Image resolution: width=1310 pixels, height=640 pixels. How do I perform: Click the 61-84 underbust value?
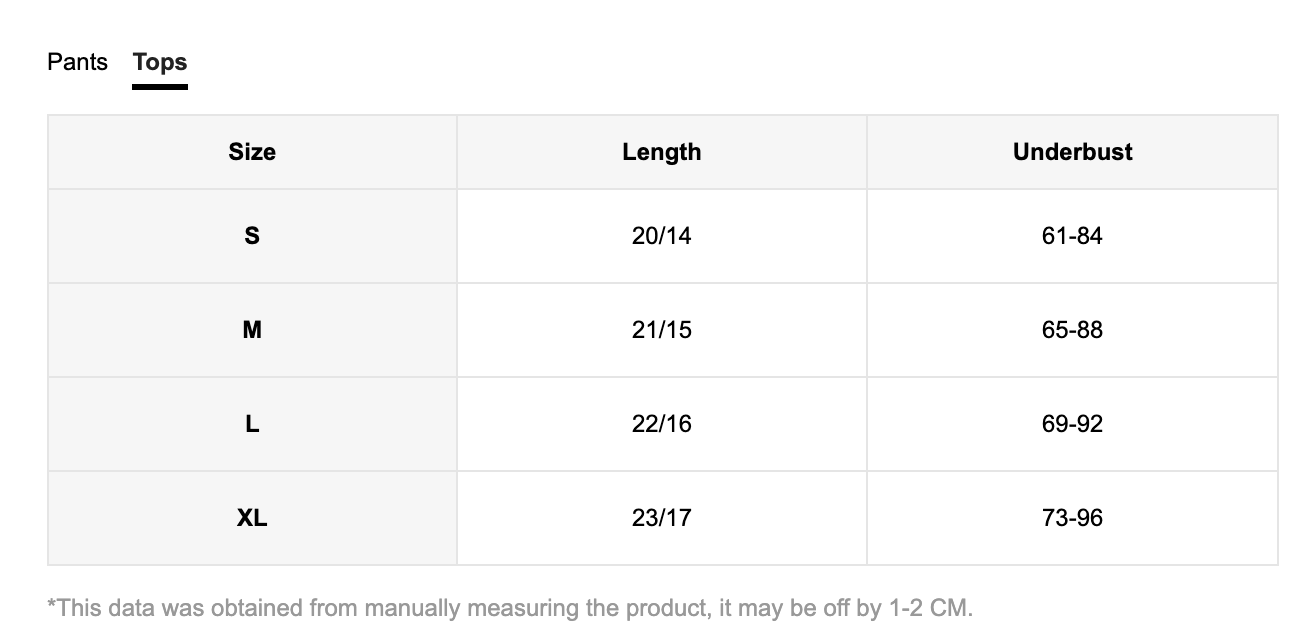(x=1072, y=236)
